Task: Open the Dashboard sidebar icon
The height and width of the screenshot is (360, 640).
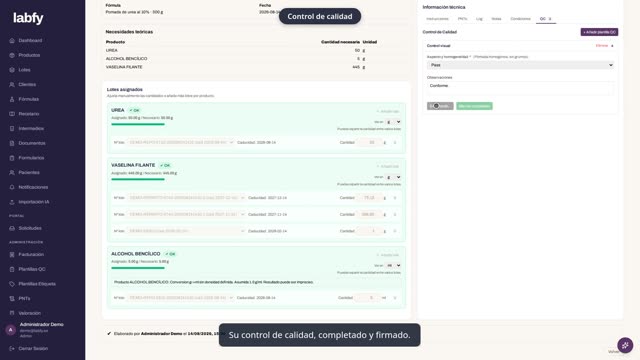Action: (x=12, y=40)
